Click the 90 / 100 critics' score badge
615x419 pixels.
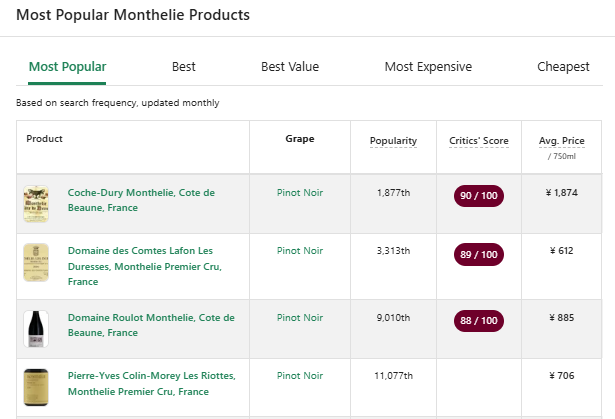tap(478, 195)
